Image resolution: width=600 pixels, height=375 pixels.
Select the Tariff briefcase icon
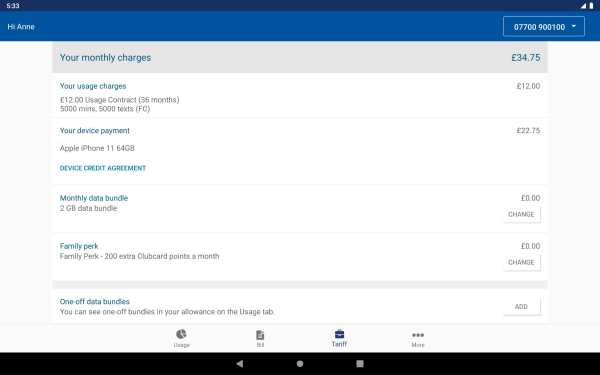click(339, 334)
